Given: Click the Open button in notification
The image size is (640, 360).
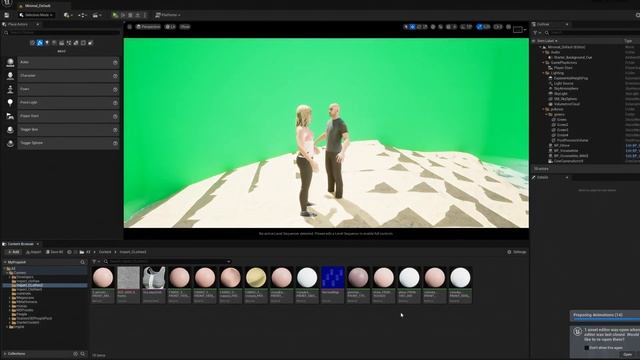Looking at the screenshot, I should [x=628, y=355].
